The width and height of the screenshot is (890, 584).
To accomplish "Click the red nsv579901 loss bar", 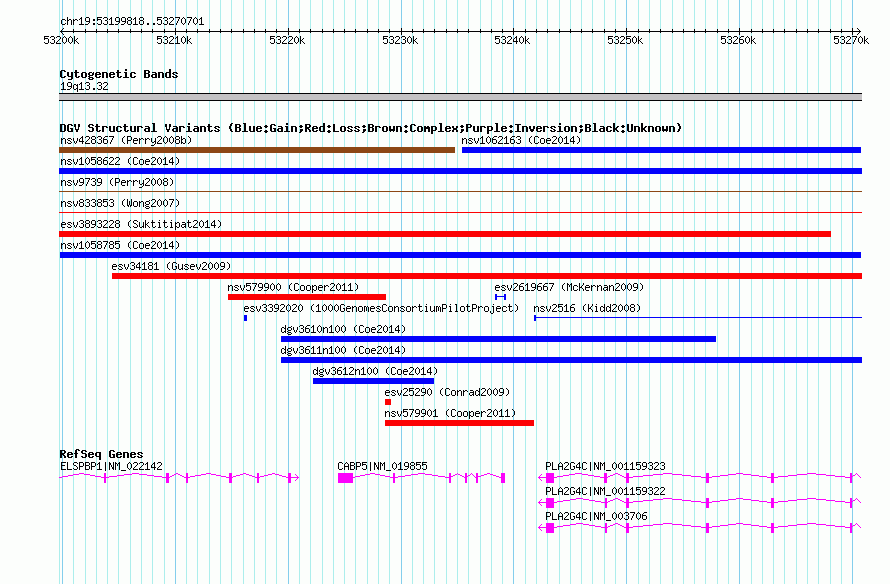I will (459, 423).
